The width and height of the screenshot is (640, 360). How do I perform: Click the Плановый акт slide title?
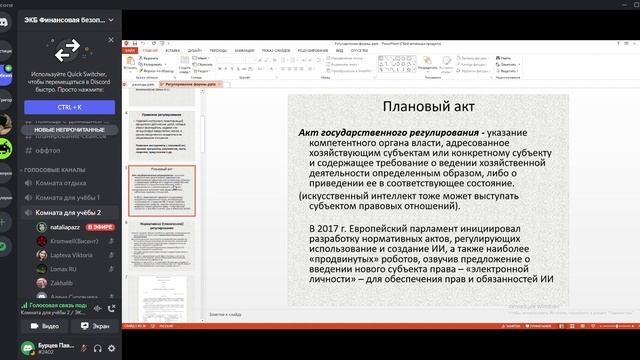429,107
